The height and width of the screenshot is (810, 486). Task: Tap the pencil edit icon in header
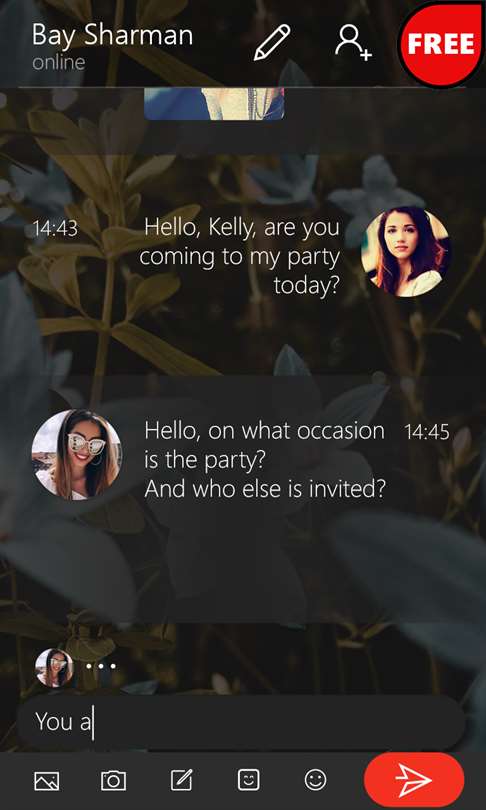point(272,42)
